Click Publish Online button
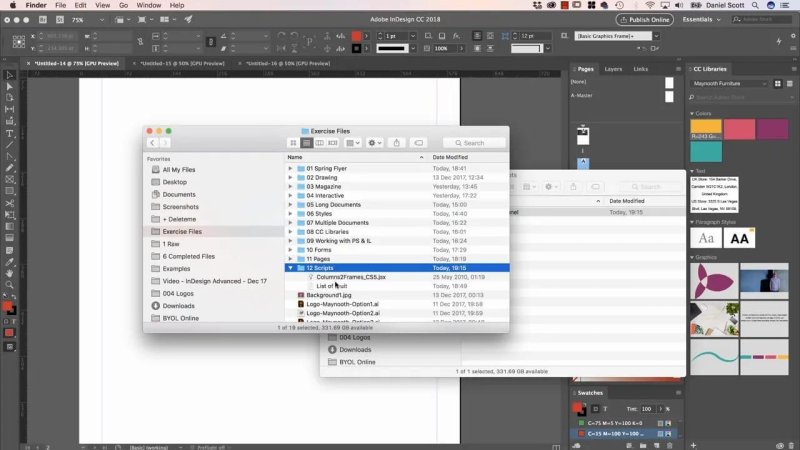The width and height of the screenshot is (800, 450). coord(645,19)
